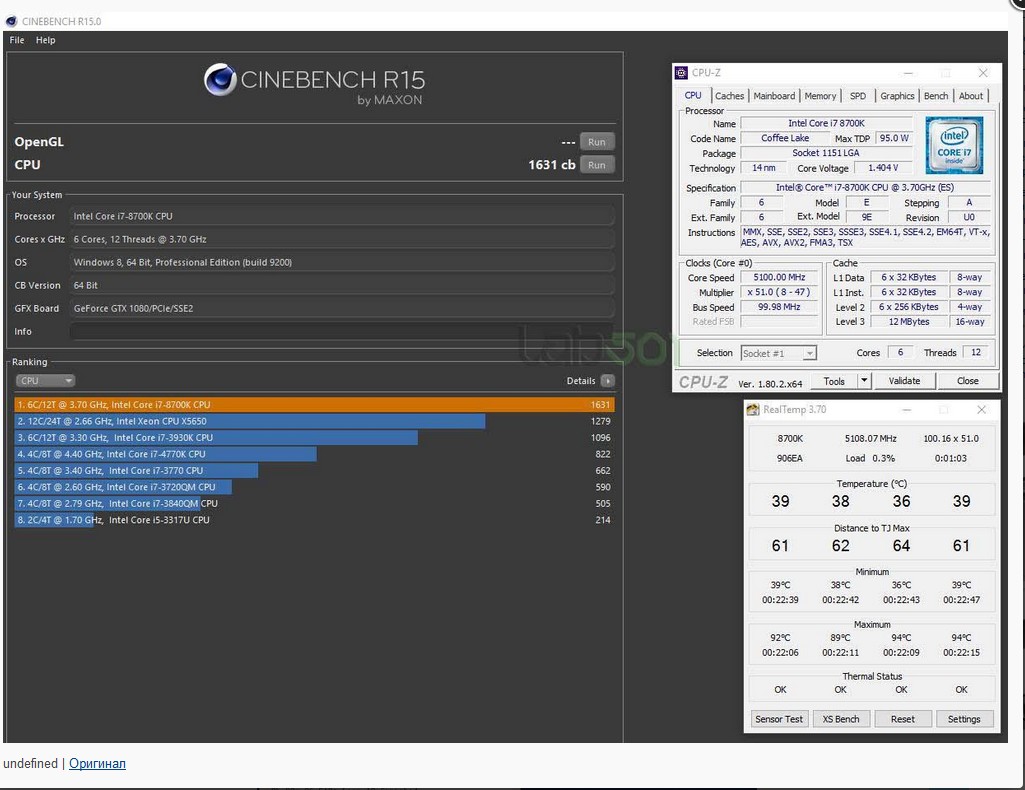Click the Cinebench logo sphere icon
Viewport: 1025px width, 790px height.
tap(220, 80)
